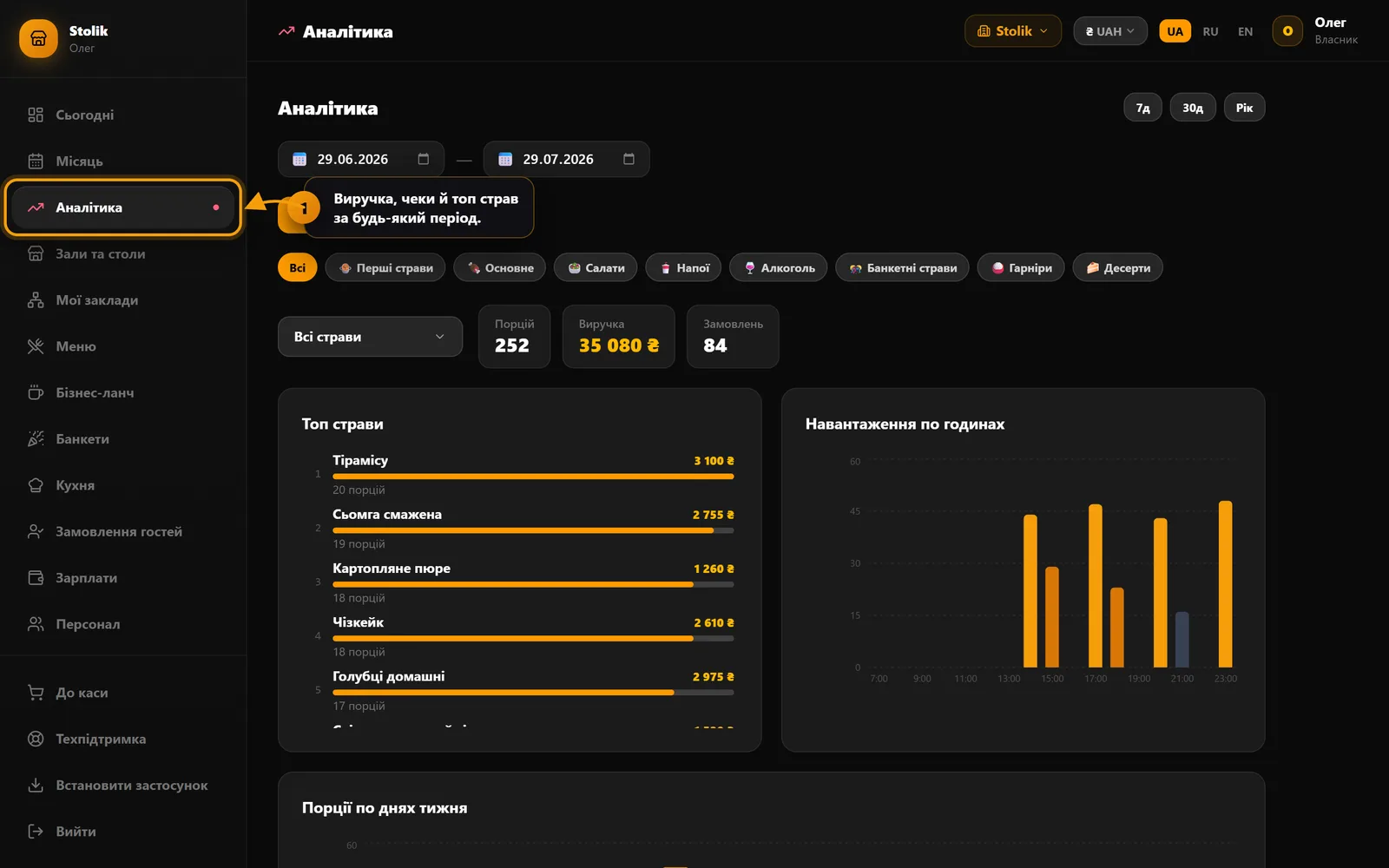
Task: Click the До каси cart icon
Action: pos(36,693)
